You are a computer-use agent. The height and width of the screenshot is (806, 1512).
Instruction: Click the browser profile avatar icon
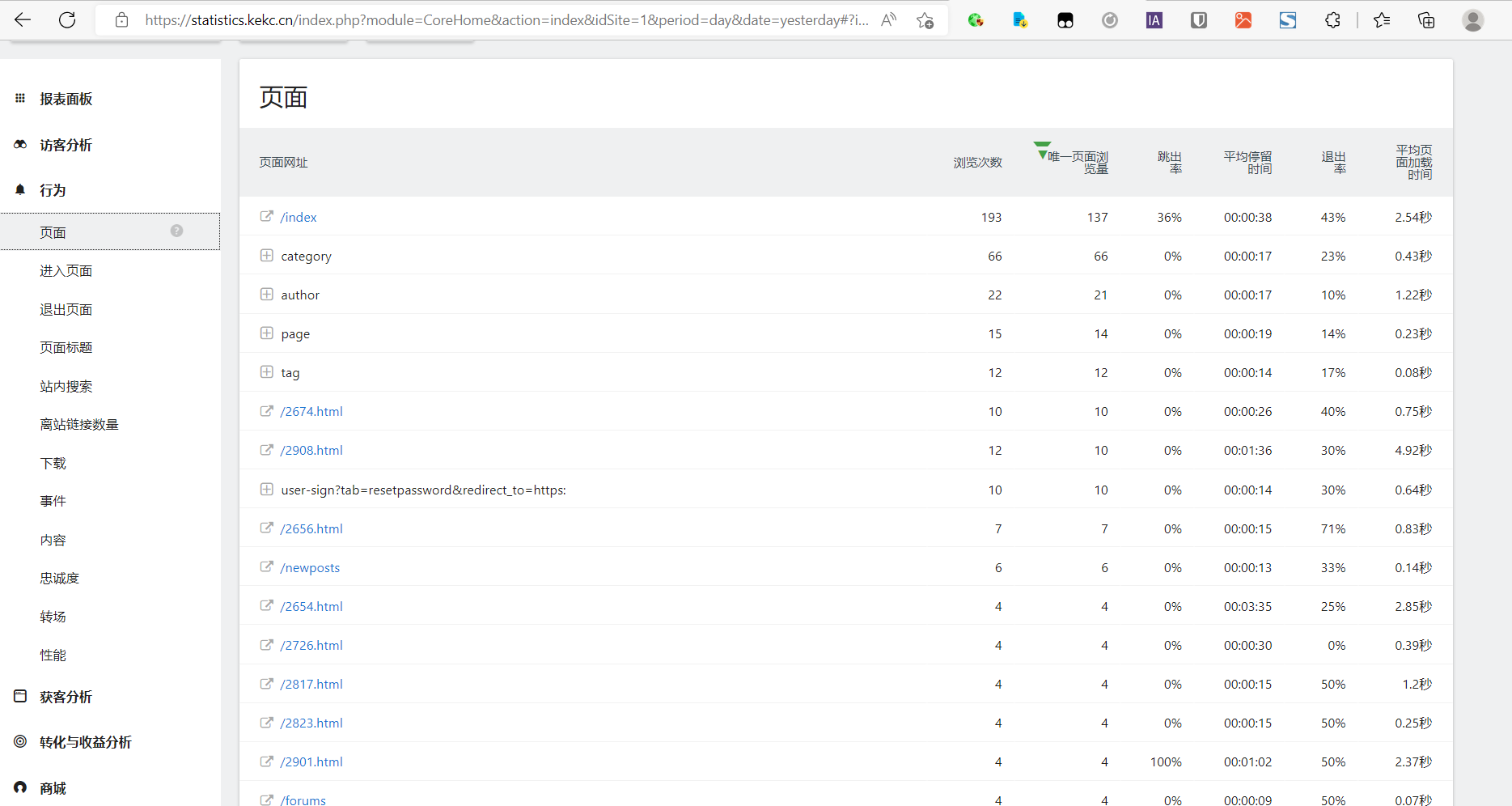point(1472,20)
